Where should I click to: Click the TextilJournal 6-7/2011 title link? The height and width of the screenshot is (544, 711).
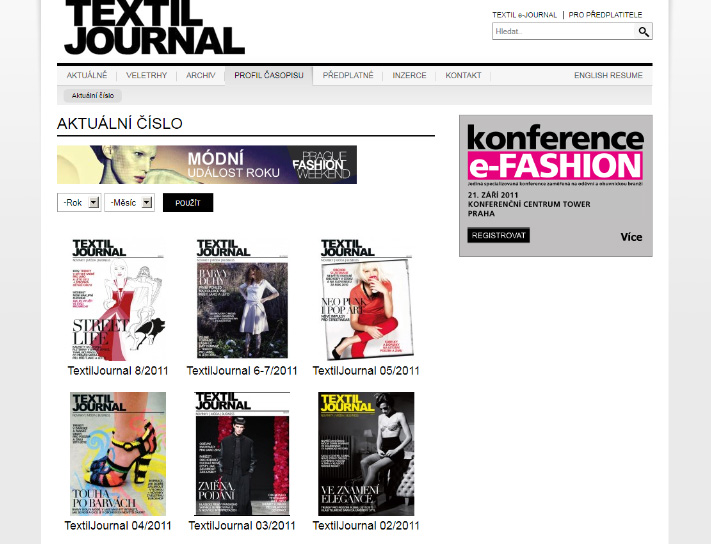point(242,371)
